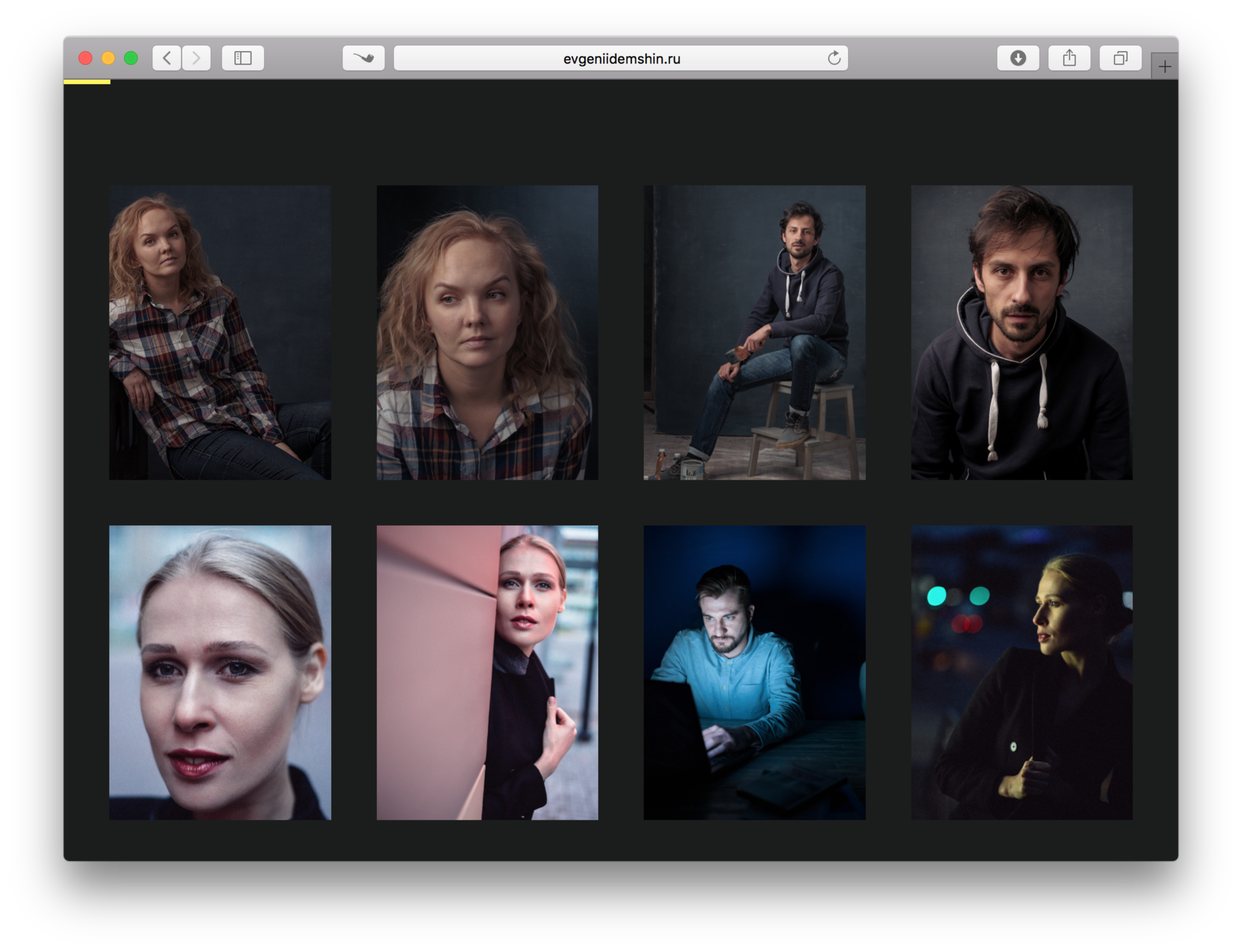1242x952 pixels.
Task: Open close-up of woman with red lipstick
Action: [x=220, y=673]
